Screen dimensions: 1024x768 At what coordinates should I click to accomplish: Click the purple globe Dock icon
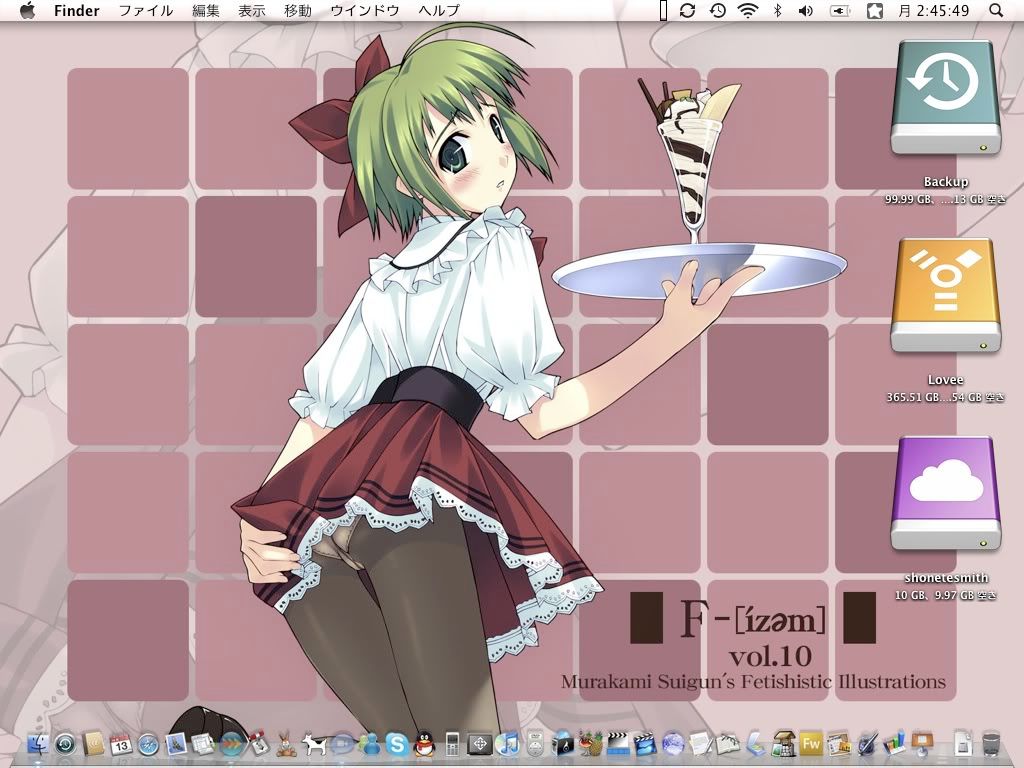673,744
